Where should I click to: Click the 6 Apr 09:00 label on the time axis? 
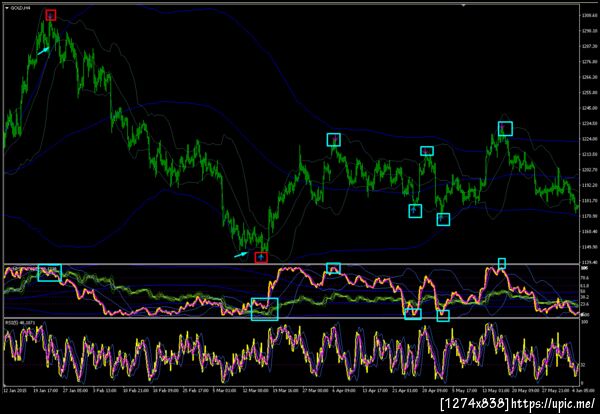click(x=344, y=391)
